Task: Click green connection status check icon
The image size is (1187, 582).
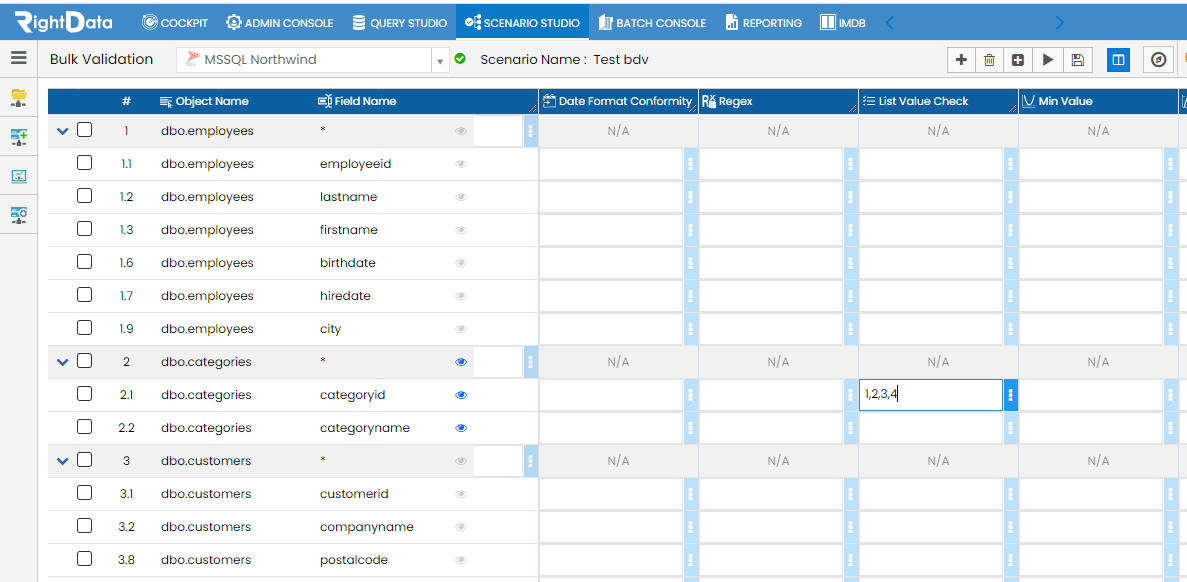Action: 460,58
